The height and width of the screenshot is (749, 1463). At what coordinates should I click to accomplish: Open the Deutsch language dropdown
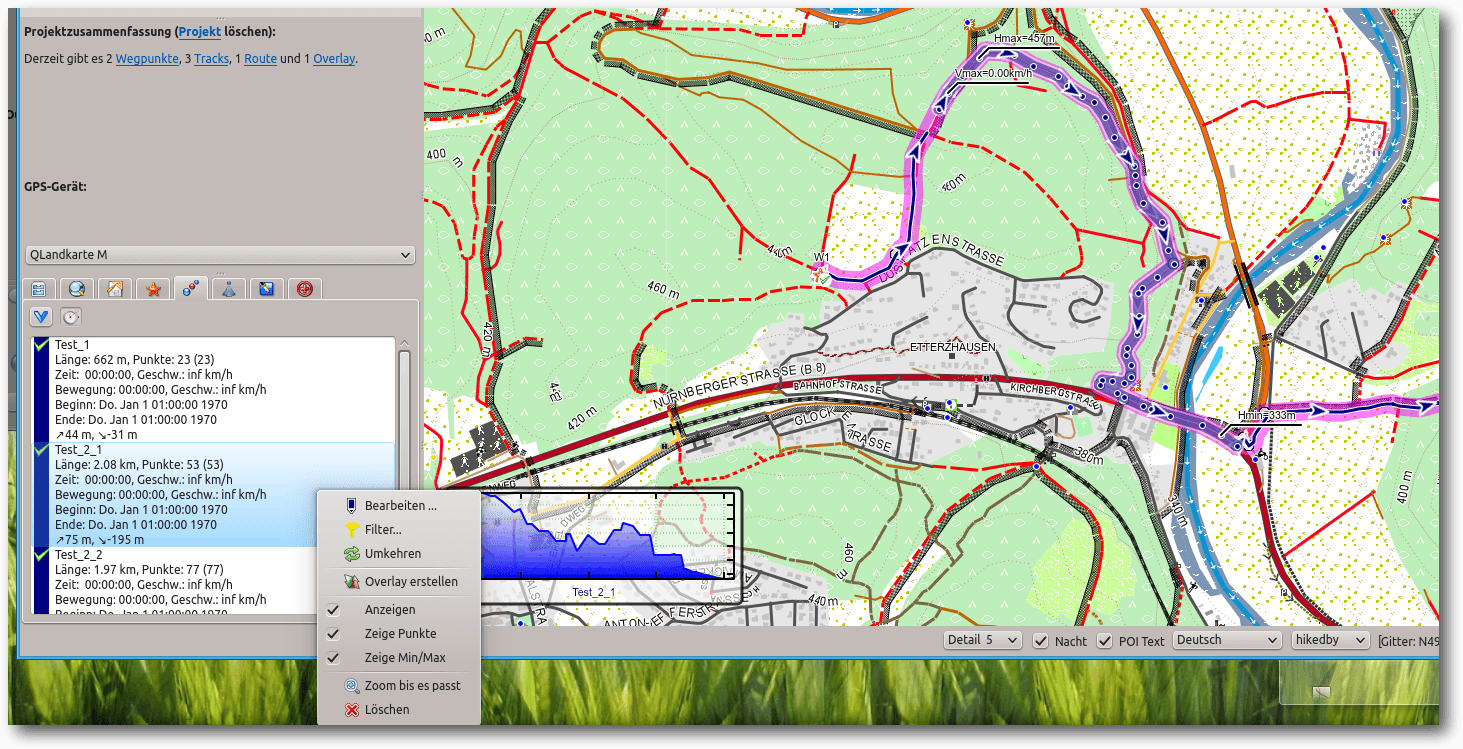(x=1227, y=640)
